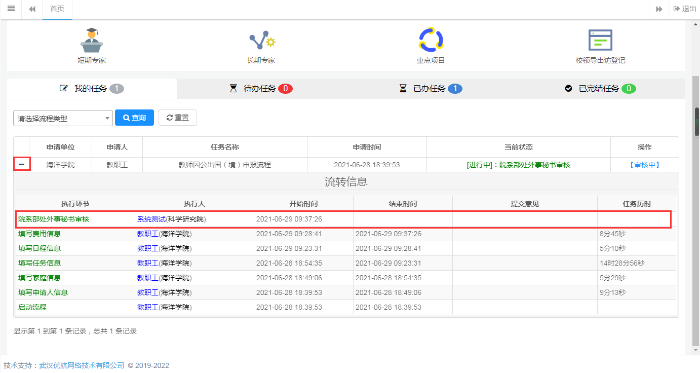Screen dimensions: 700x373
Task: Click the edit pencil icon of 我的任务
Action: (64, 88)
